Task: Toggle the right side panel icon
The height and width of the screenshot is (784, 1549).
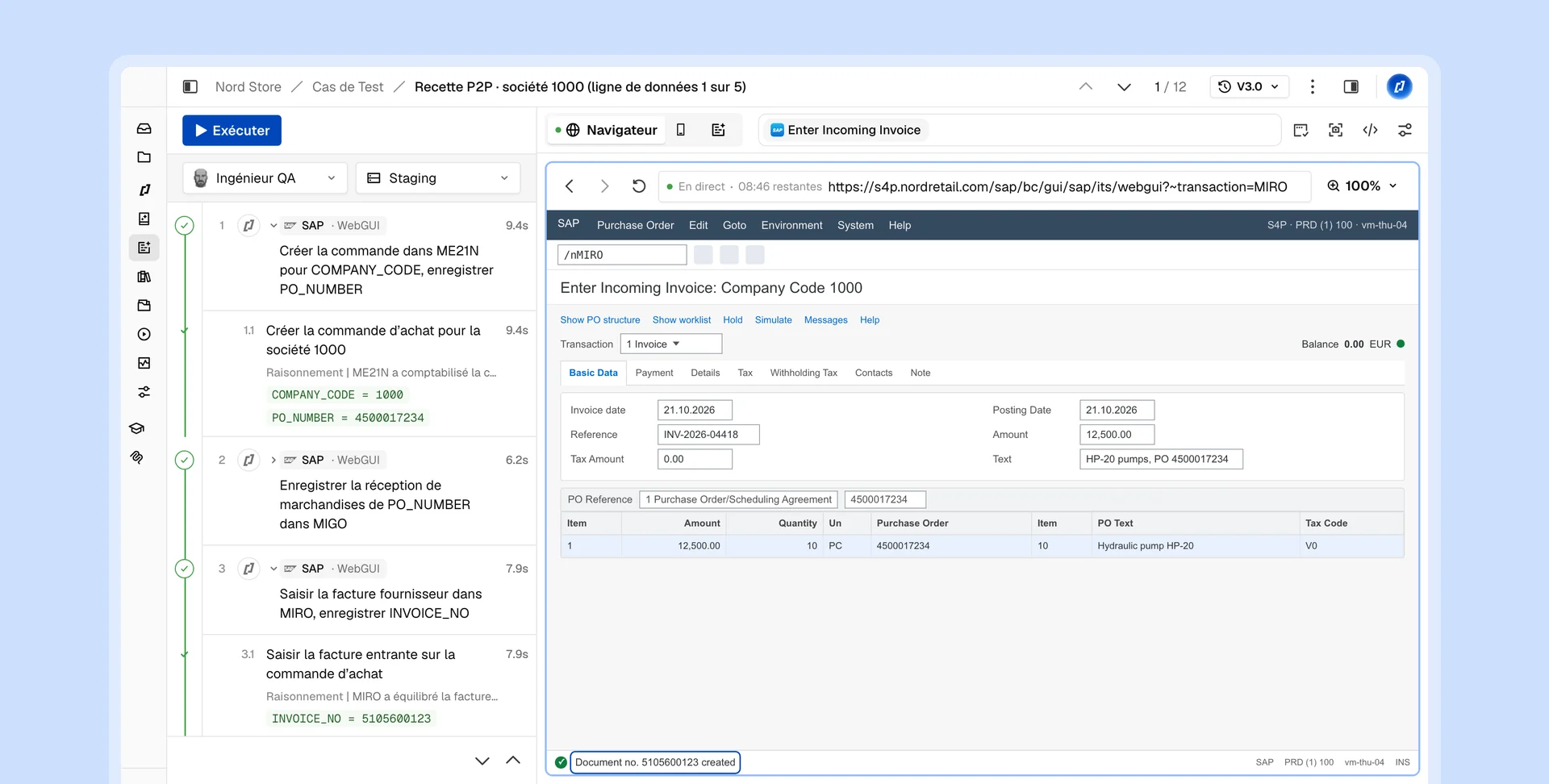Action: pos(1351,86)
